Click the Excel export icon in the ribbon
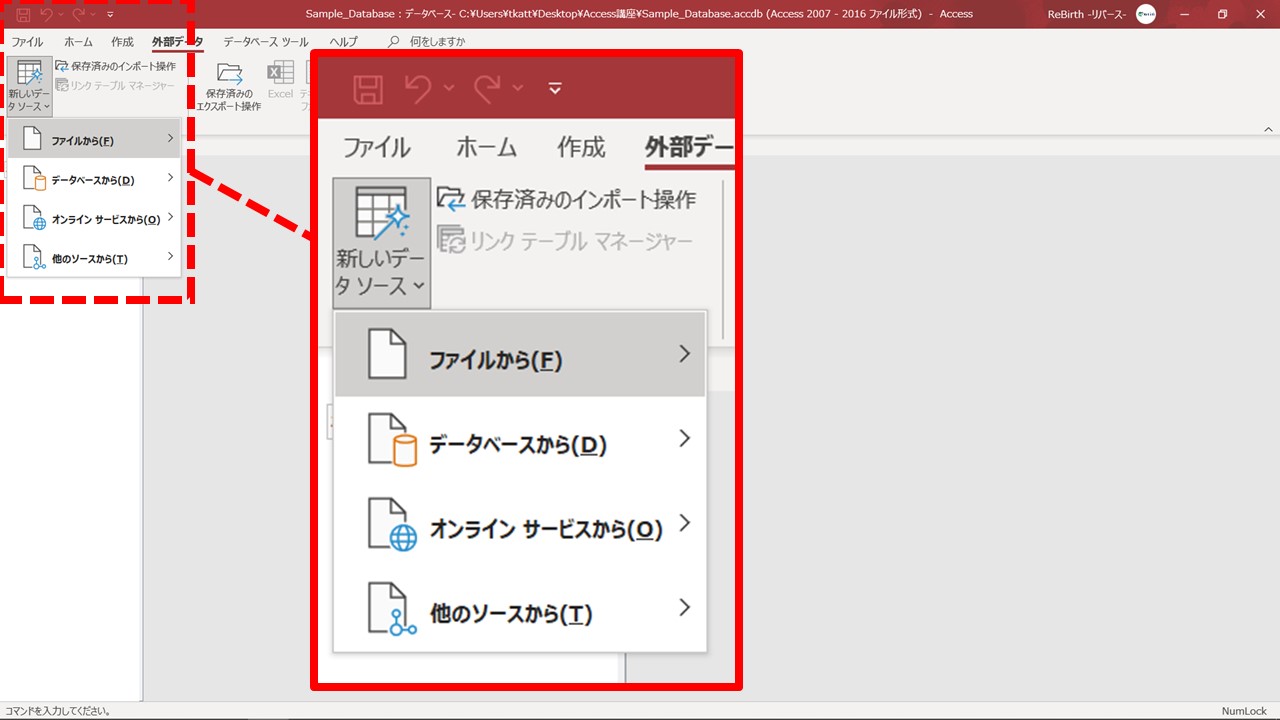 click(x=280, y=74)
